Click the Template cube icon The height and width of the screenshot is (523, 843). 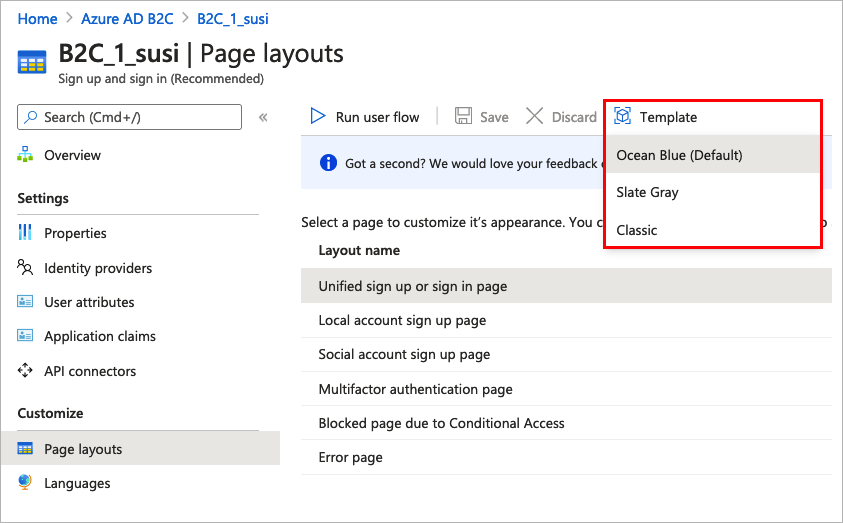tap(623, 117)
